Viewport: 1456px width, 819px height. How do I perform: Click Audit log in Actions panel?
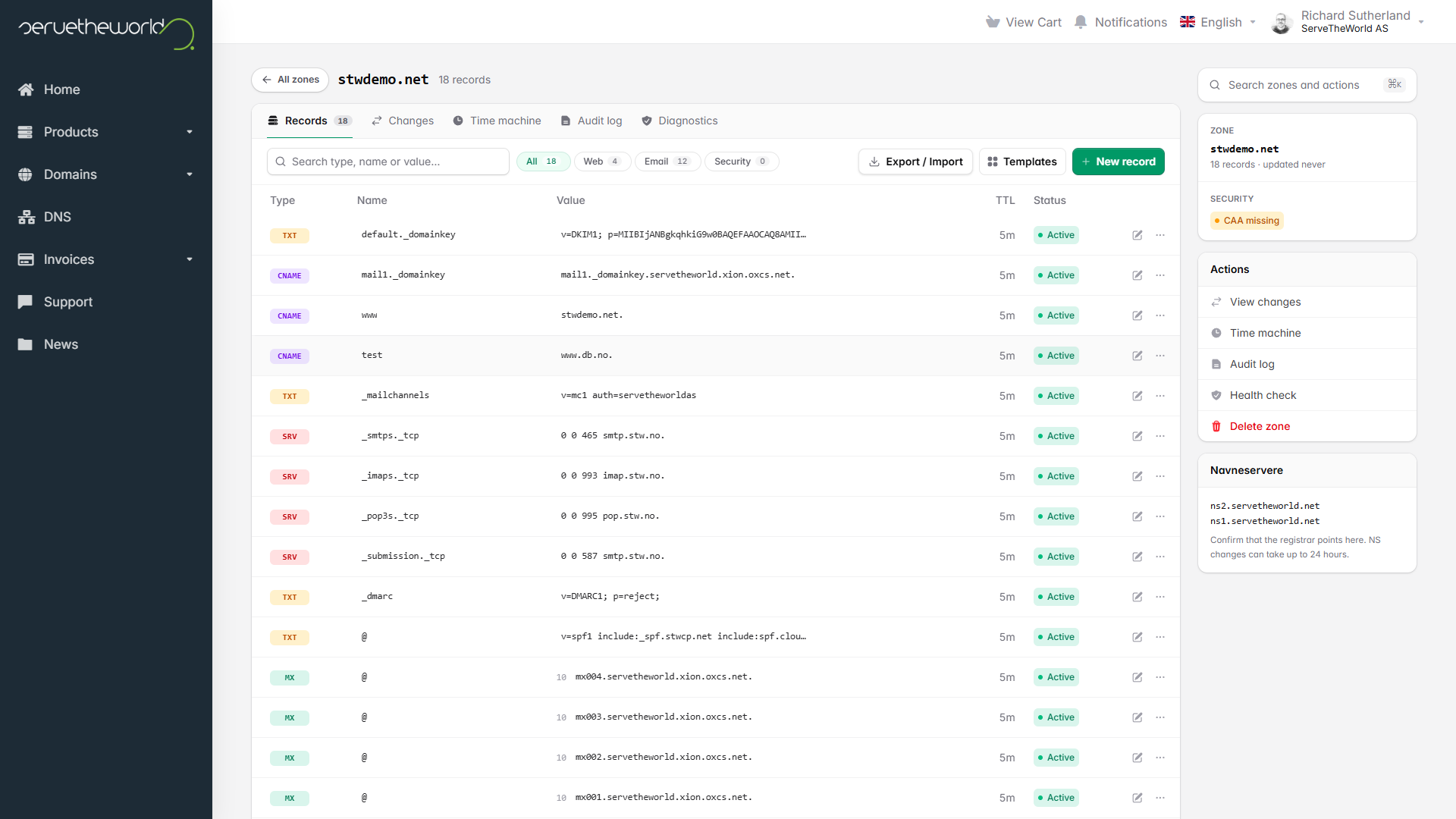pyautogui.click(x=1307, y=364)
